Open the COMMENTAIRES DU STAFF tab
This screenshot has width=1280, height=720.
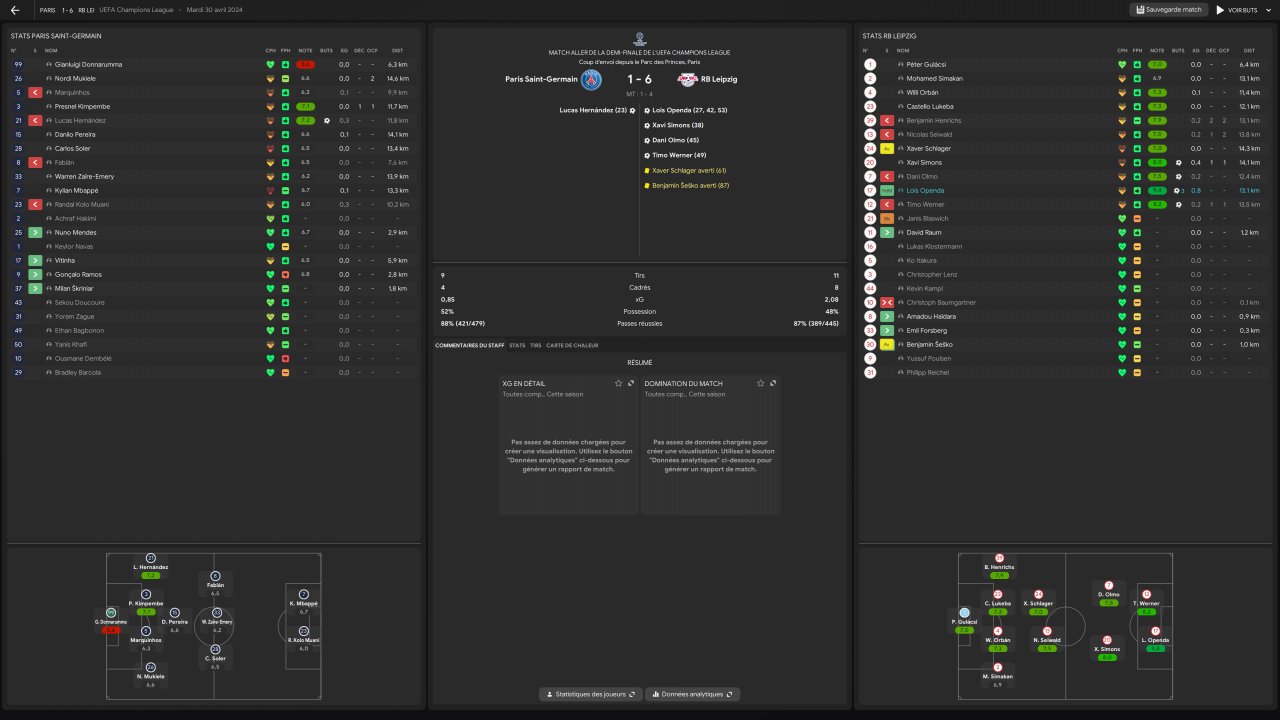[x=469, y=345]
